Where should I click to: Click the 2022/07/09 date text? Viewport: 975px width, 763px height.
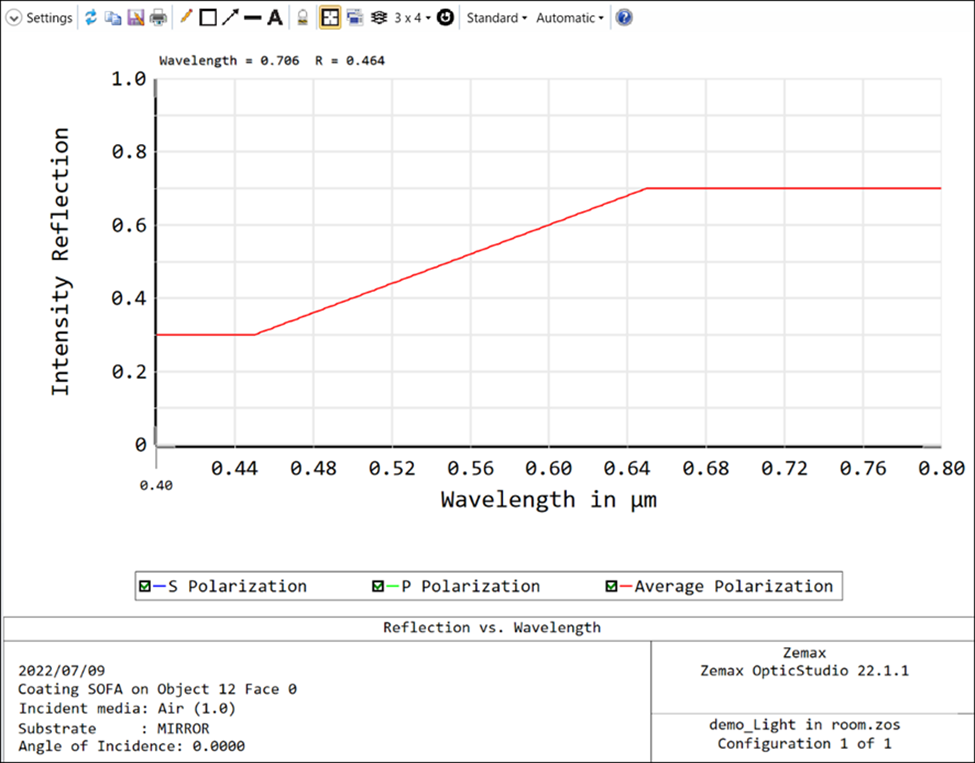coord(62,670)
